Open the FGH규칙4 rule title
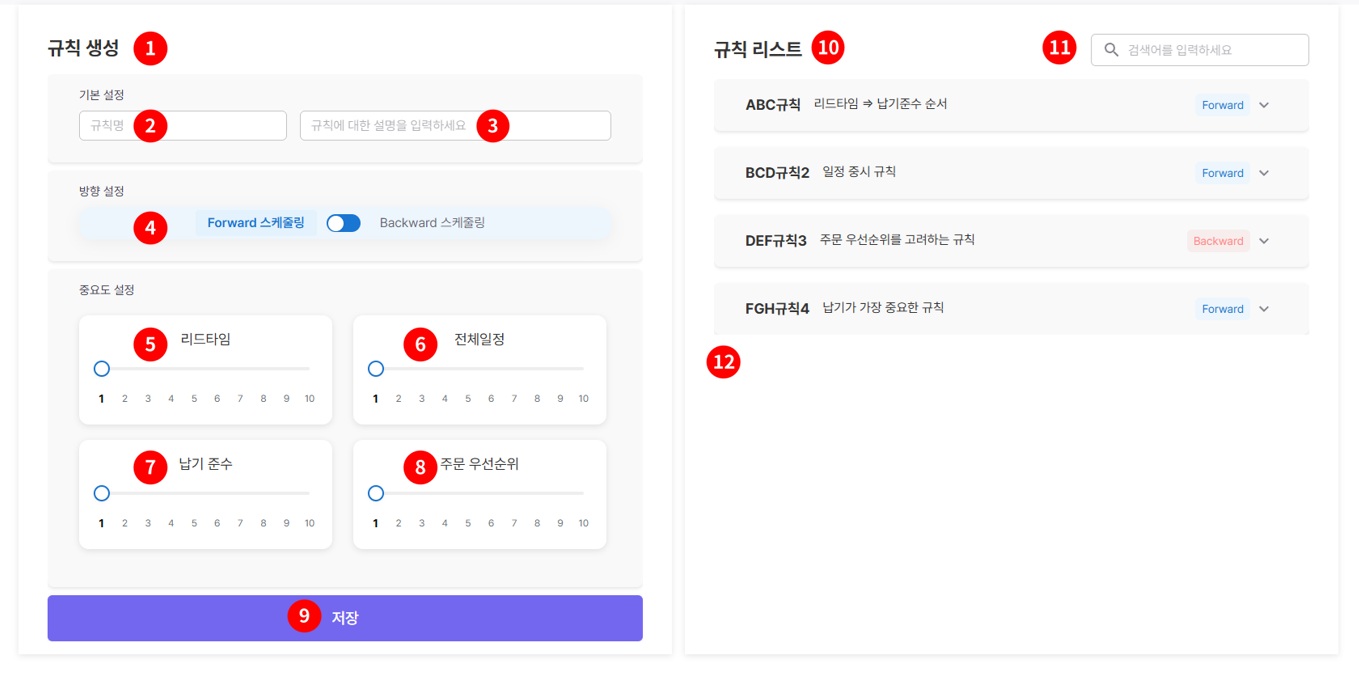1359x673 pixels. (777, 309)
